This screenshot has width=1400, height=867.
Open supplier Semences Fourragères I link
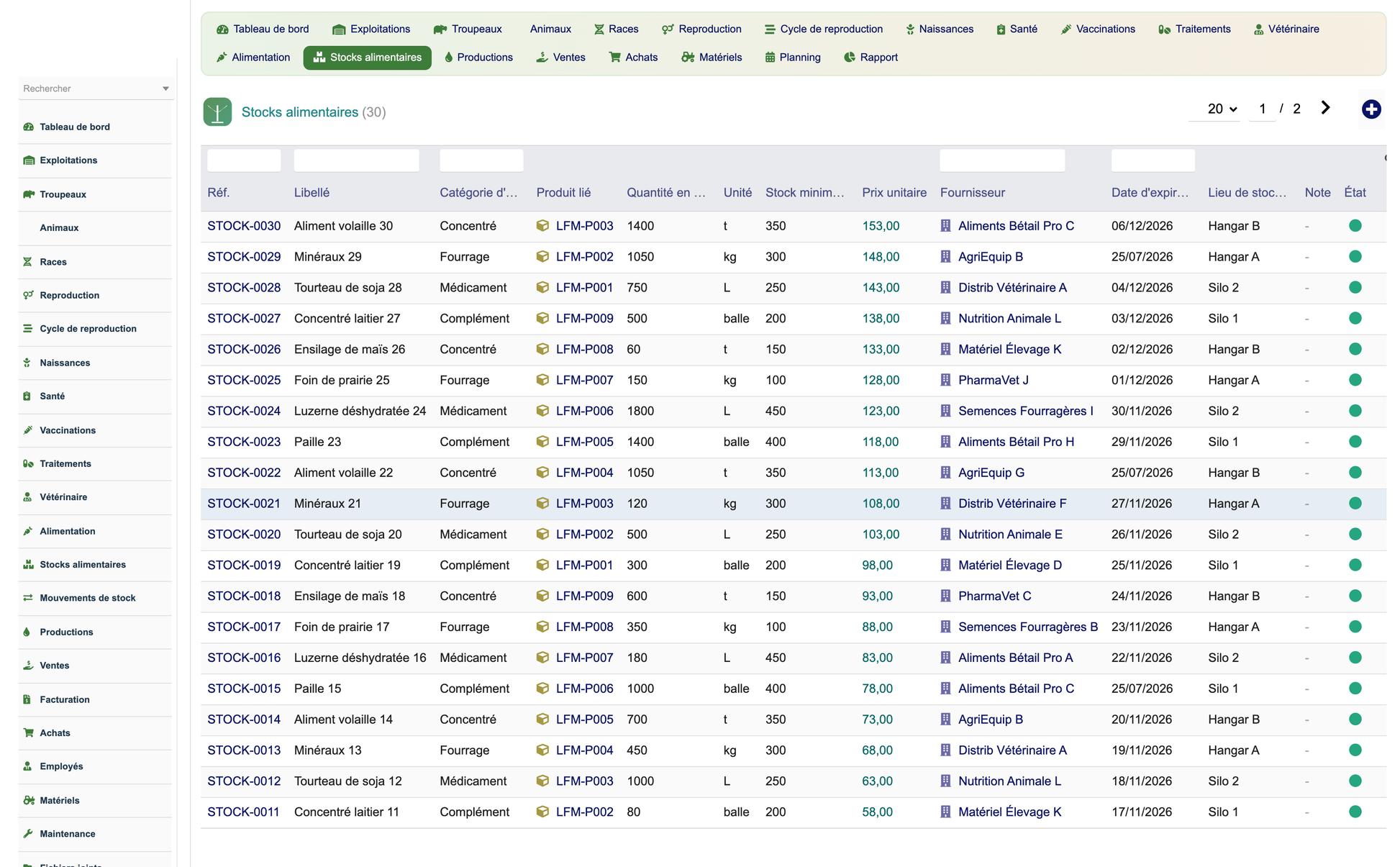pos(1025,411)
